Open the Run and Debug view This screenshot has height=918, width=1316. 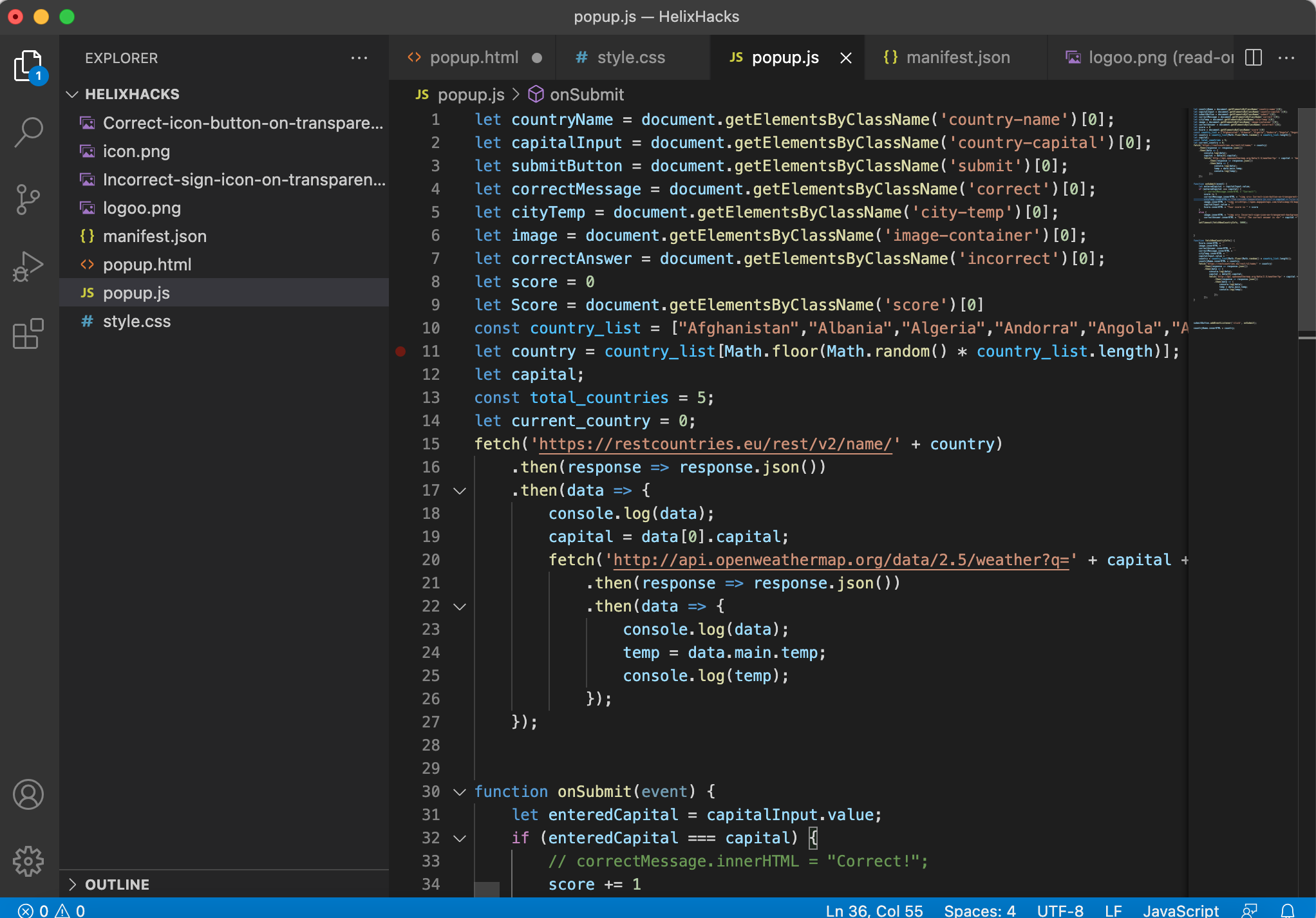point(28,266)
